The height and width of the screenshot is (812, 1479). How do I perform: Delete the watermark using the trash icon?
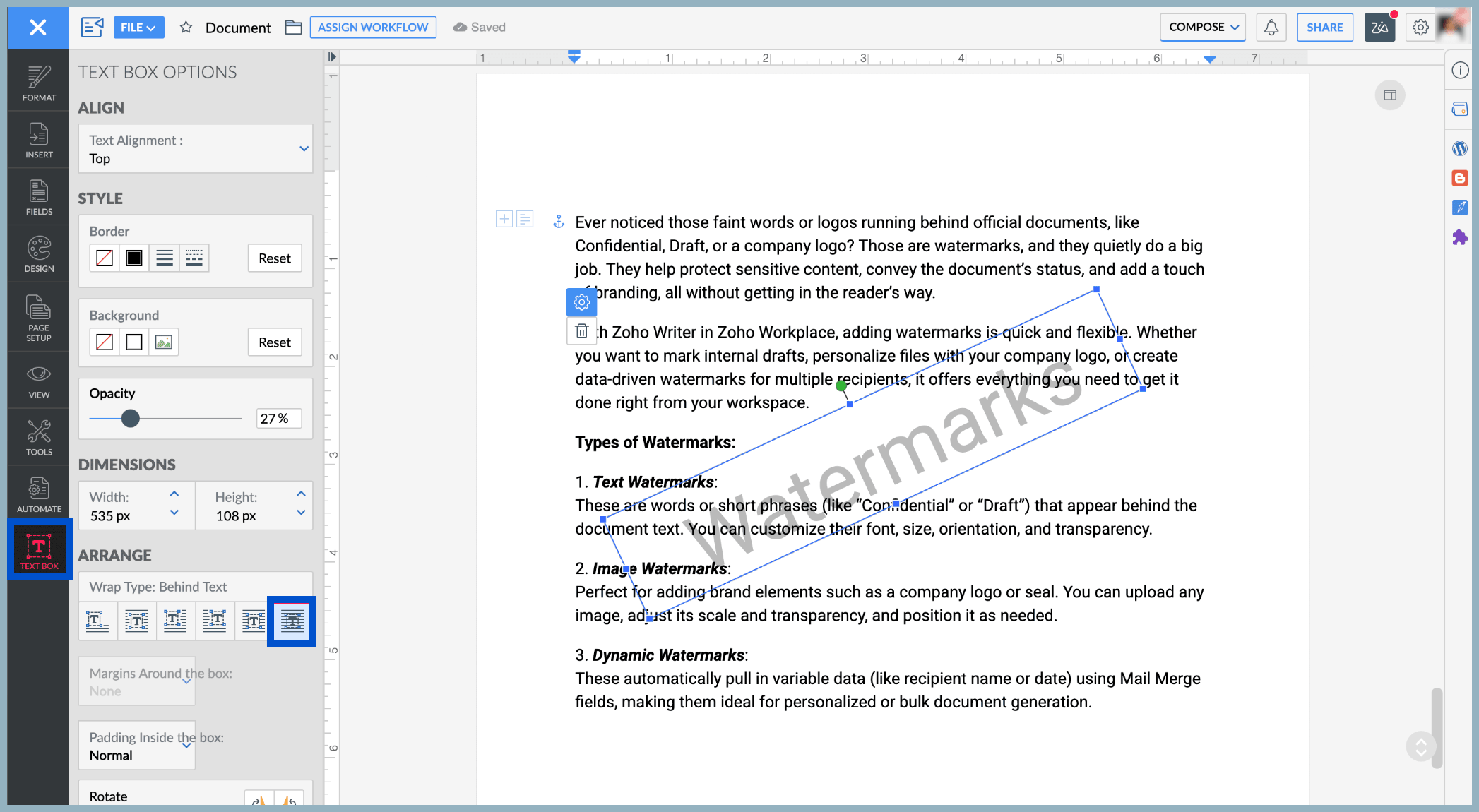581,330
